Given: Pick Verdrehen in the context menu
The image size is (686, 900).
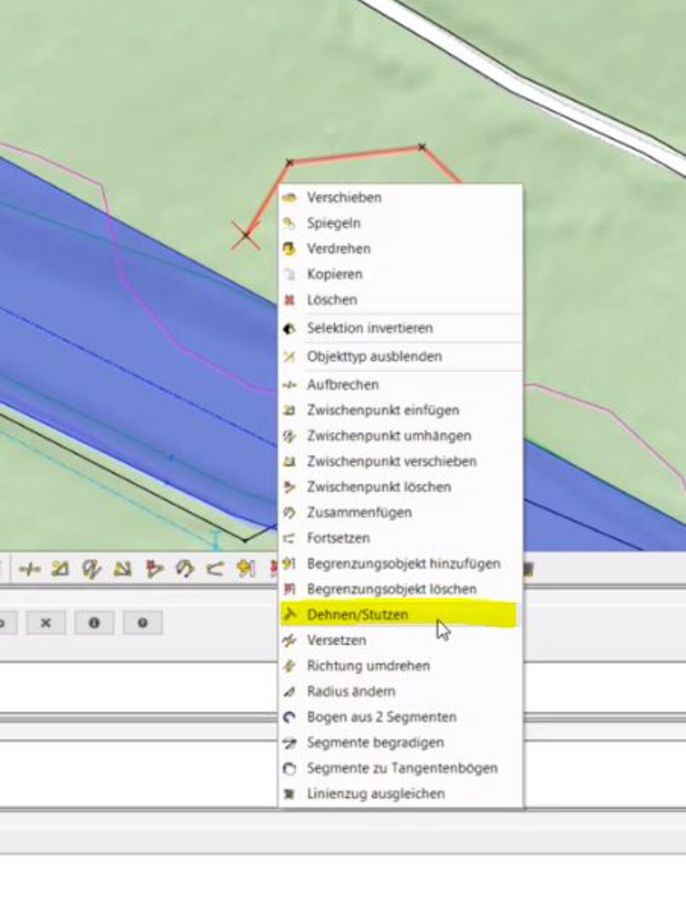Looking at the screenshot, I should coord(401,249).
